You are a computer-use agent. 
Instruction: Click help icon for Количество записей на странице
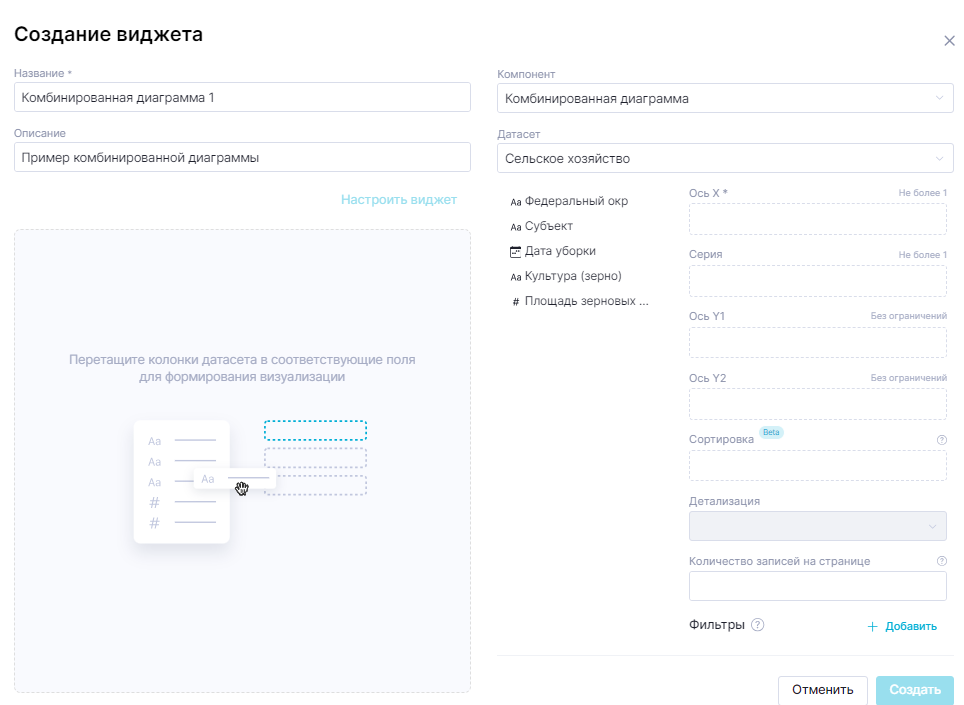tap(941, 561)
